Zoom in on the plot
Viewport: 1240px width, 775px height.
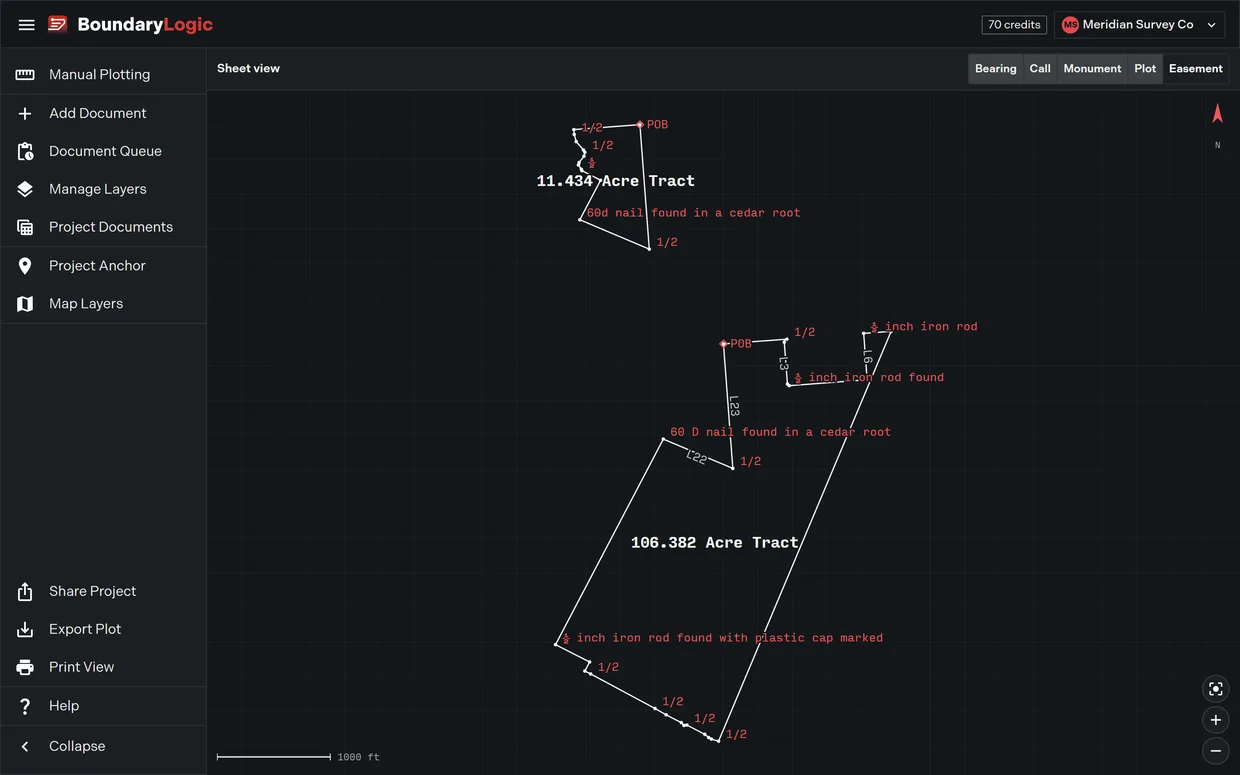pos(1216,720)
